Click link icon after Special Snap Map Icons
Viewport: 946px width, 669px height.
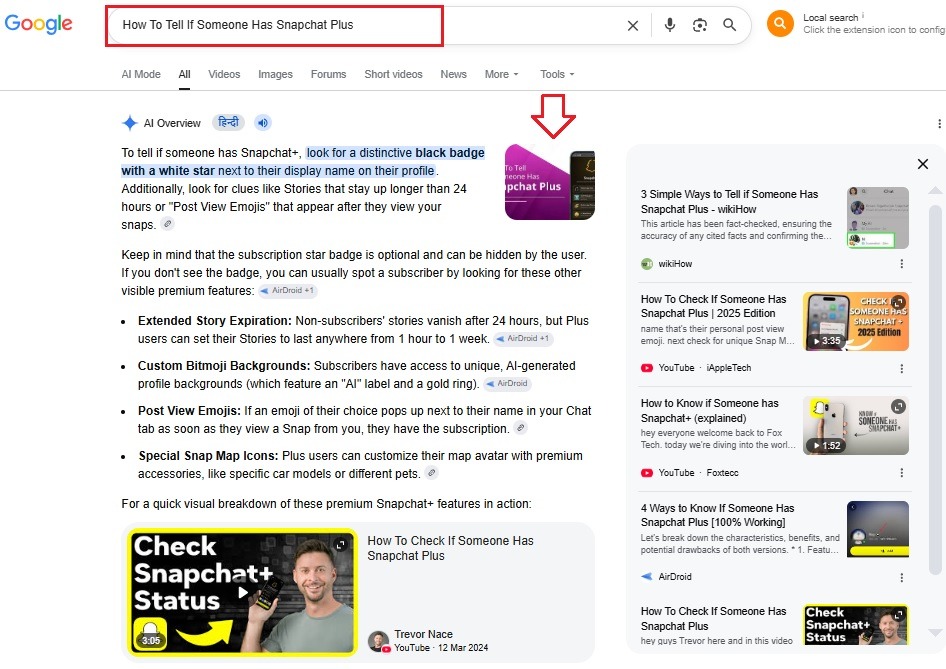(x=431, y=473)
